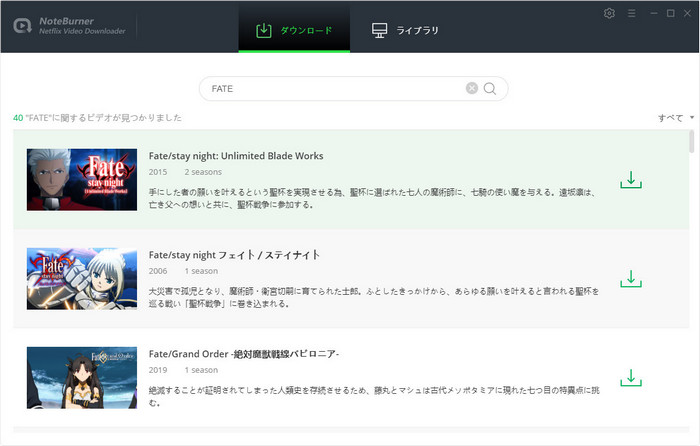Click the year 2015 label

[x=158, y=172]
